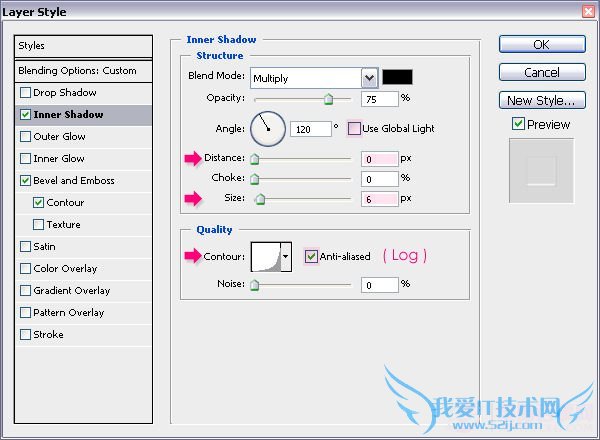Open the Bevel and Emboss settings row
The image size is (600, 440).
83,181
